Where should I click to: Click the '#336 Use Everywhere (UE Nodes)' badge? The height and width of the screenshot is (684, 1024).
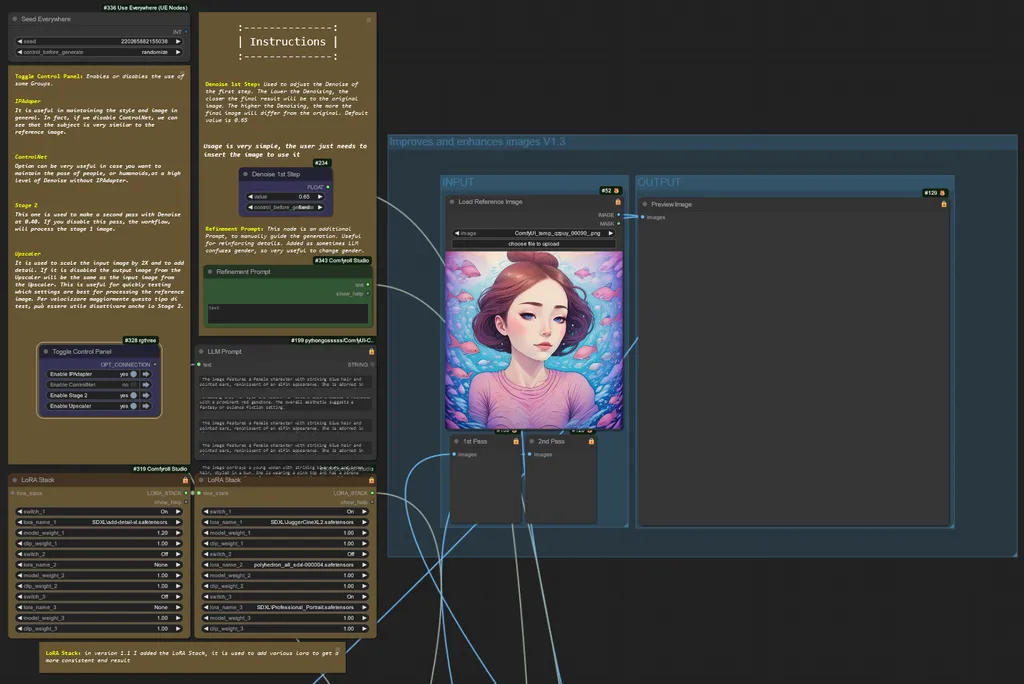point(145,8)
